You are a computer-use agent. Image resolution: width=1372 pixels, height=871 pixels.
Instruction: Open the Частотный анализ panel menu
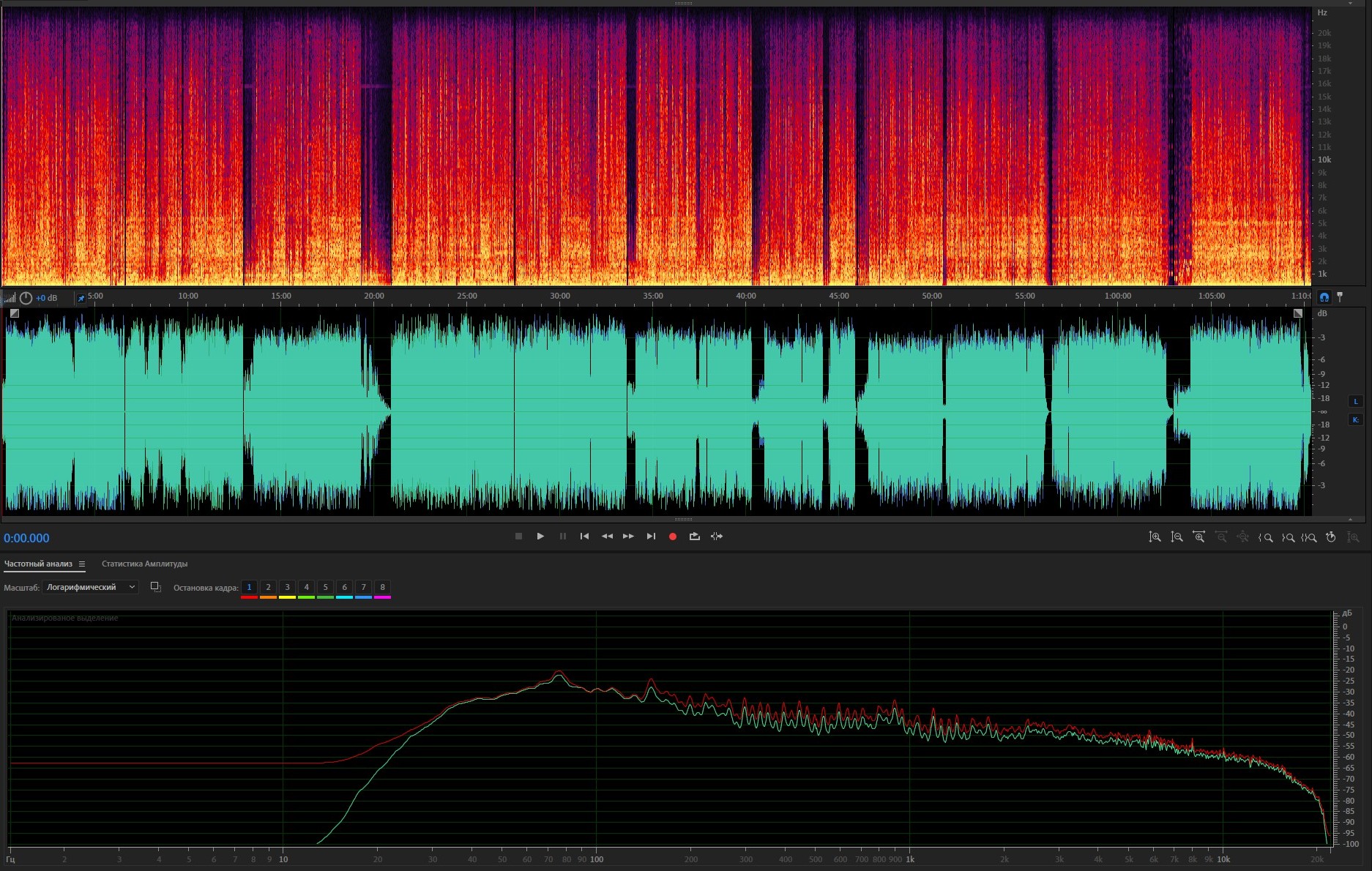pos(82,564)
